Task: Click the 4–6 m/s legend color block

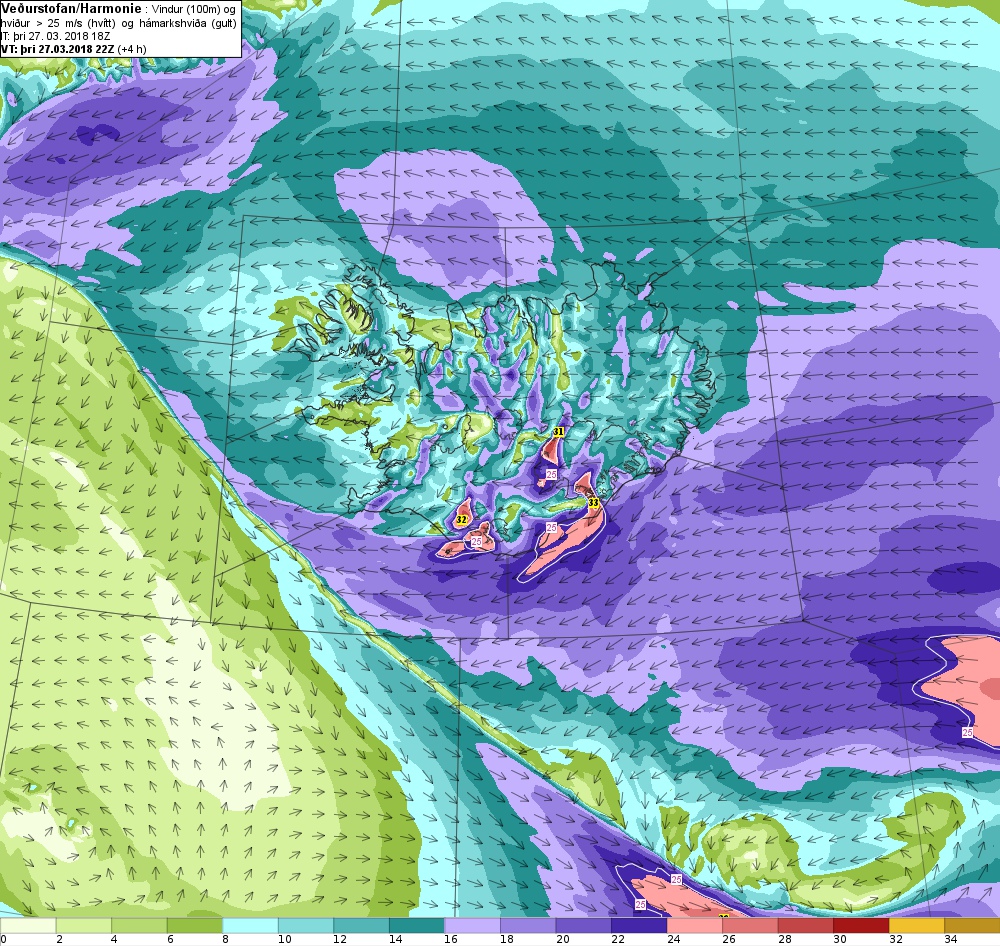Action: tap(139, 925)
